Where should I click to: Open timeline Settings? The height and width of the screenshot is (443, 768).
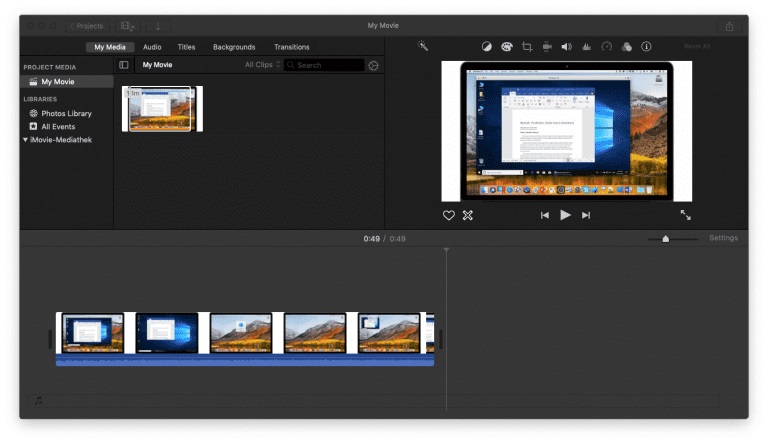[723, 238]
